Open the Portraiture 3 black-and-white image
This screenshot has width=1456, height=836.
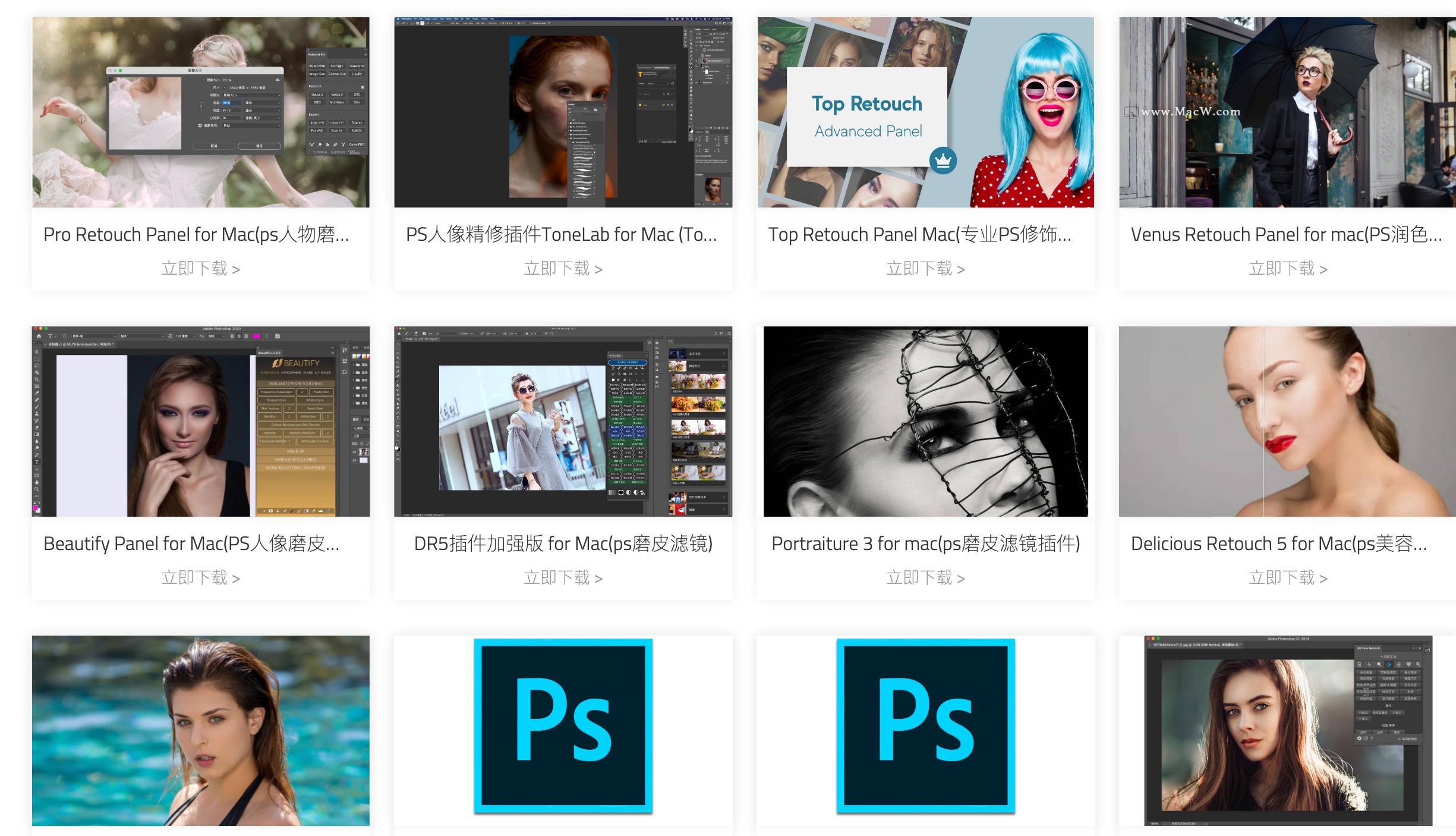[925, 421]
